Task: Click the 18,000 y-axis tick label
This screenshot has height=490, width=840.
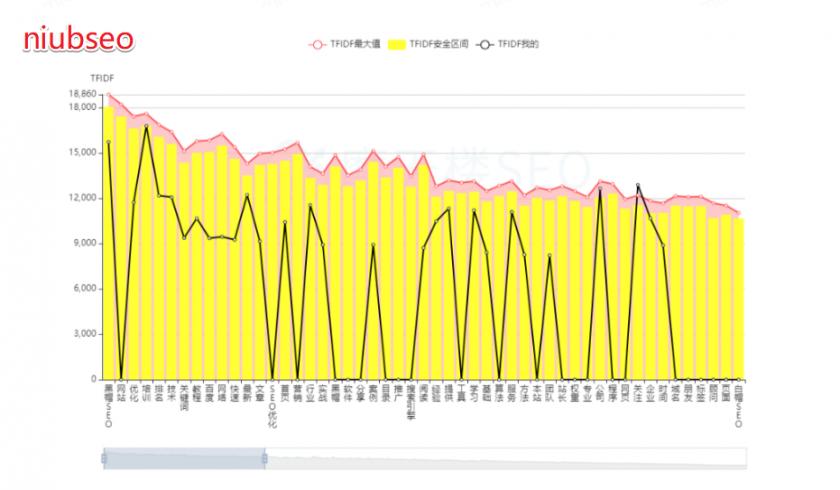Action: [x=82, y=107]
